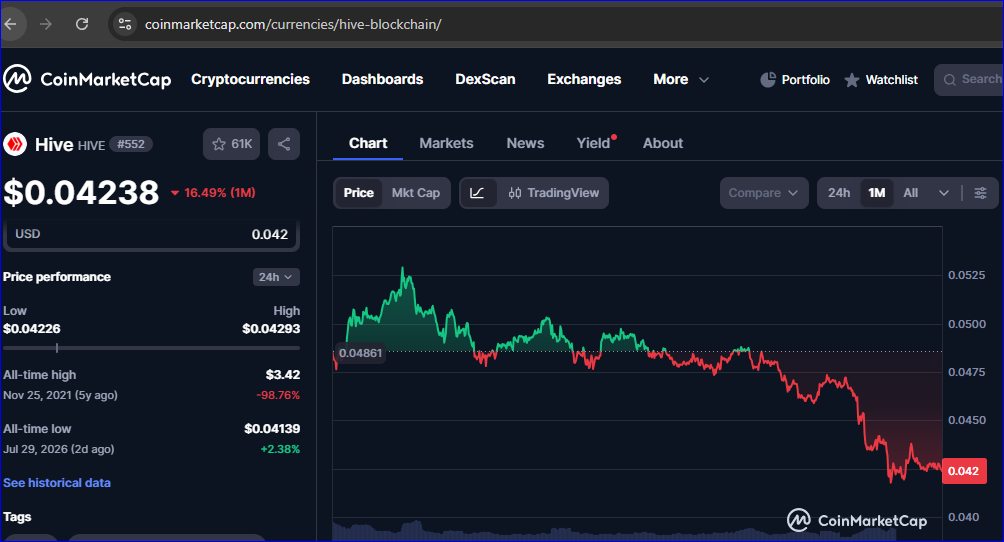The height and width of the screenshot is (542, 1004).
Task: Click the Watchlist star icon
Action: 852,80
